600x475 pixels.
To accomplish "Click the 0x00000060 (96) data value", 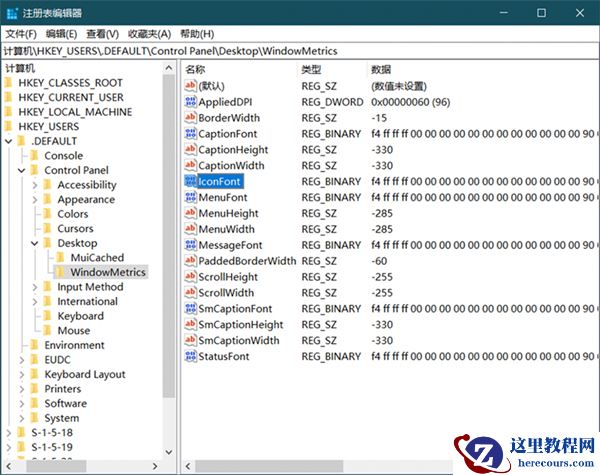I will [411, 102].
